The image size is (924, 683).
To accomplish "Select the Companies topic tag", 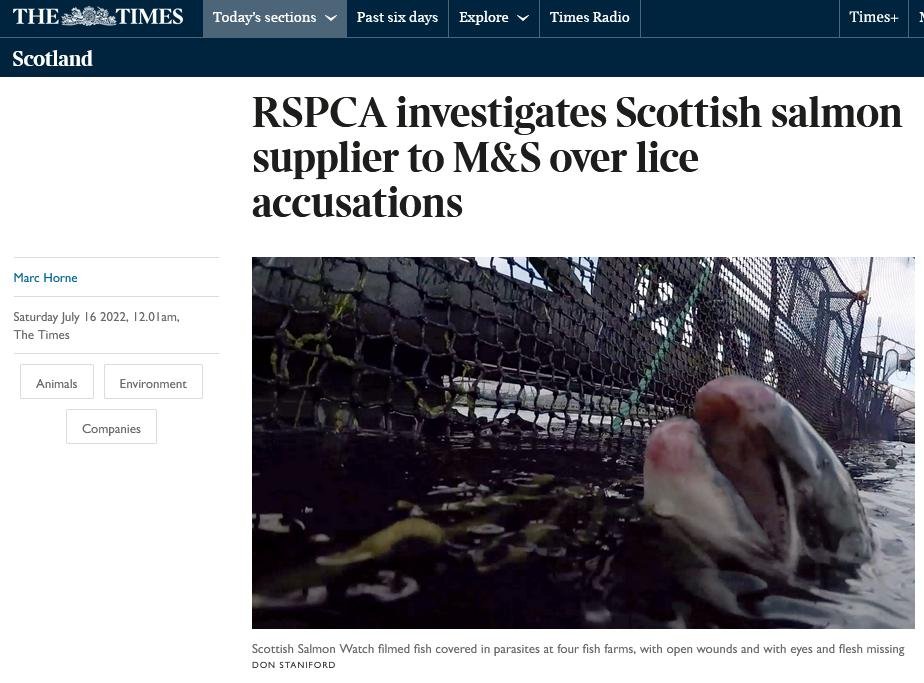I will (x=111, y=427).
